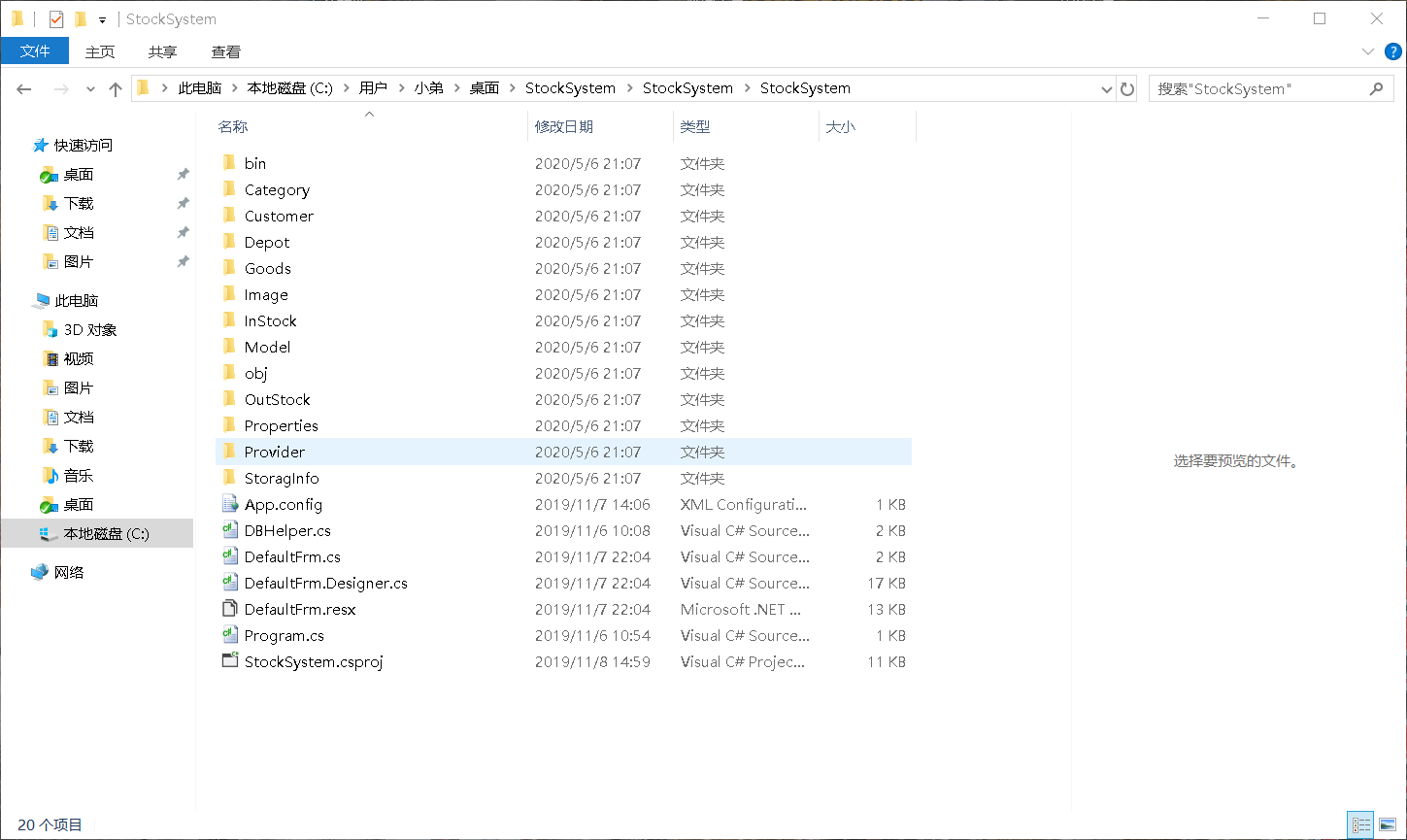Switch to details view layout icon

tap(1362, 825)
